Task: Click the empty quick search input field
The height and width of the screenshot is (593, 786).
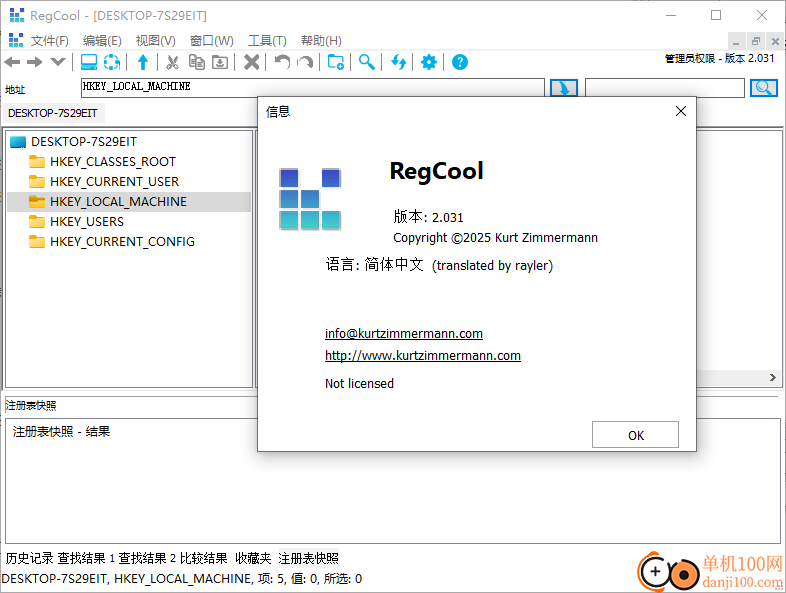Action: [665, 88]
